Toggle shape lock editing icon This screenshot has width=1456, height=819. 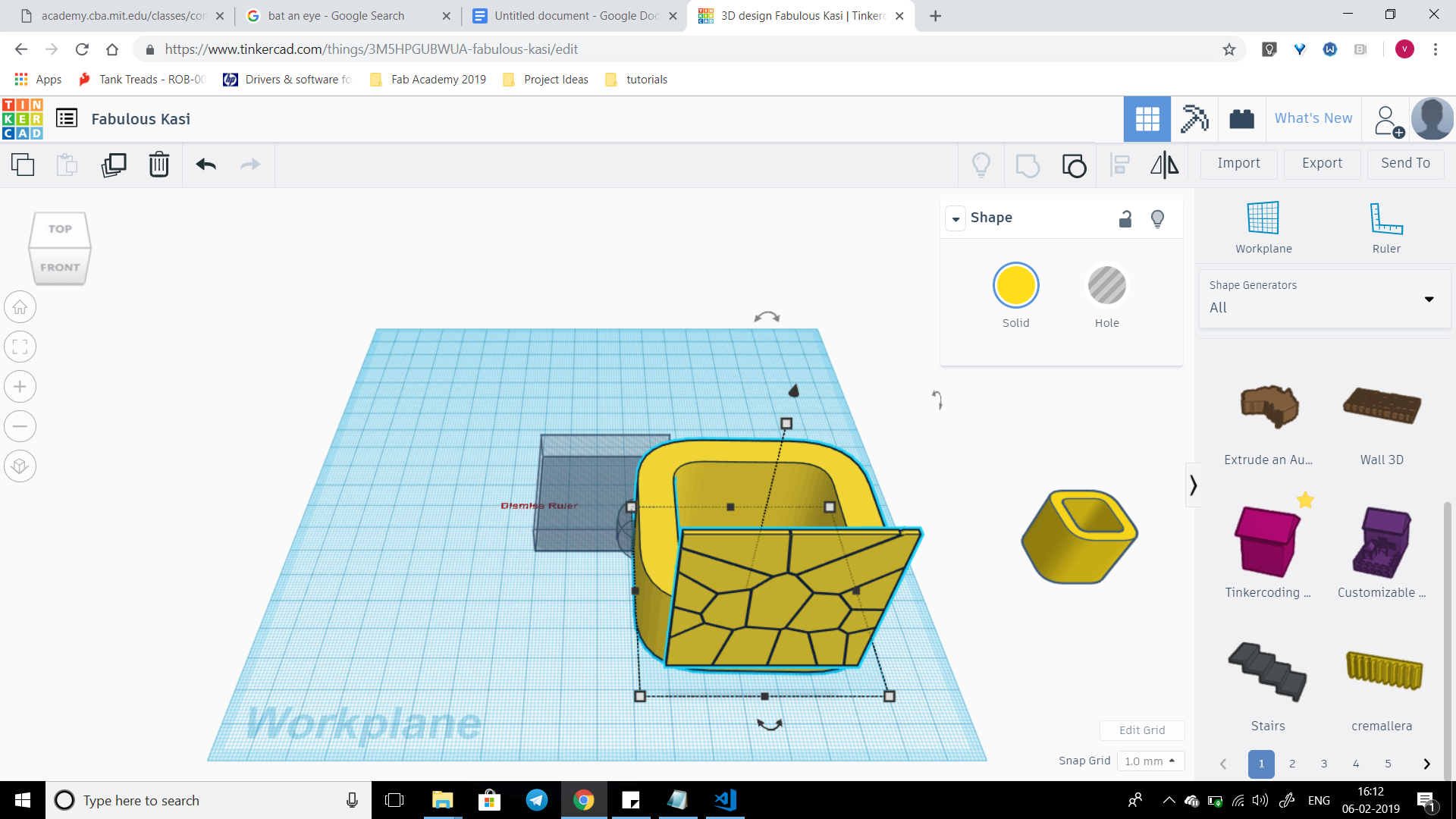pos(1125,218)
